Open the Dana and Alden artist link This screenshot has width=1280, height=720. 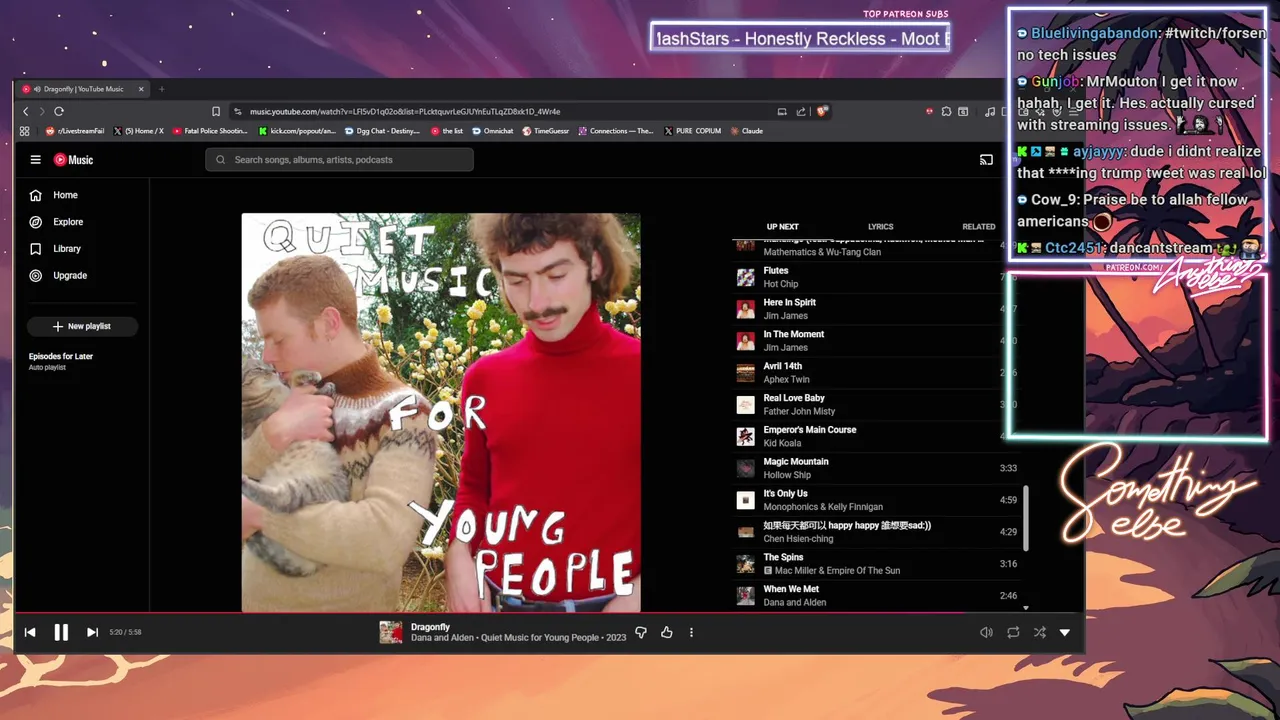click(441, 638)
